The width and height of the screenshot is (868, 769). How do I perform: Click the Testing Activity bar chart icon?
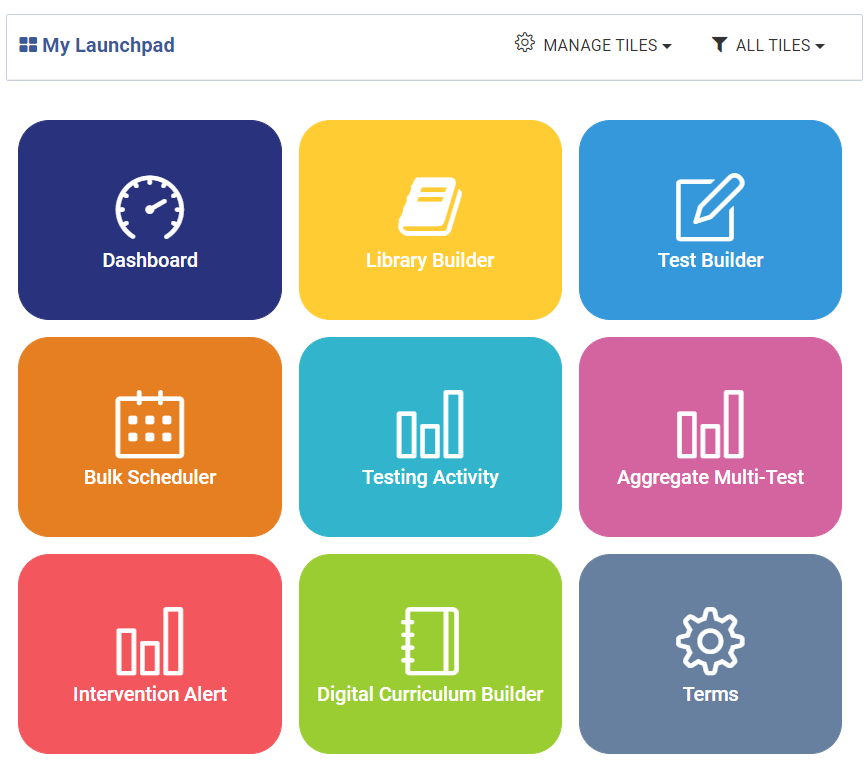pyautogui.click(x=430, y=424)
